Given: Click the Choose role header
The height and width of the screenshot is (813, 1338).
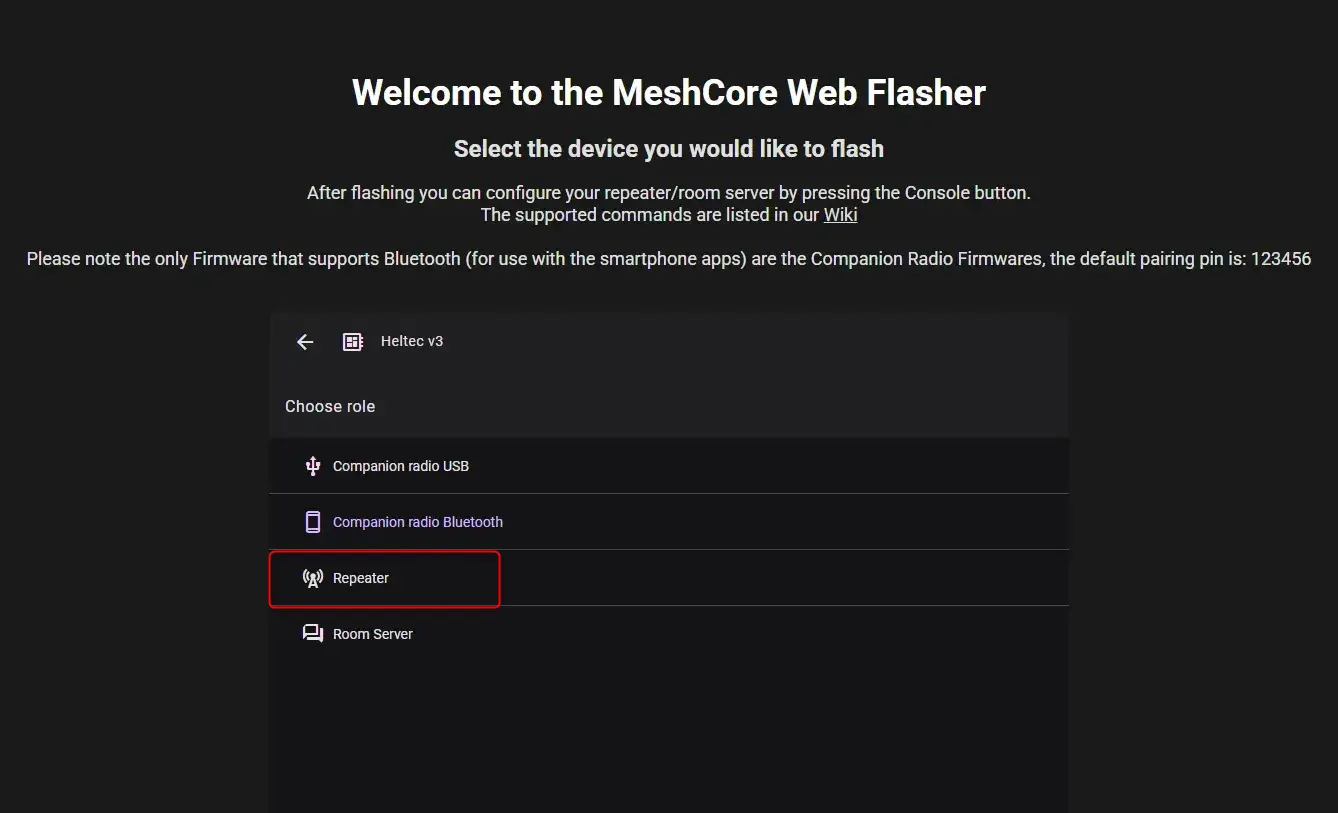Looking at the screenshot, I should [330, 407].
